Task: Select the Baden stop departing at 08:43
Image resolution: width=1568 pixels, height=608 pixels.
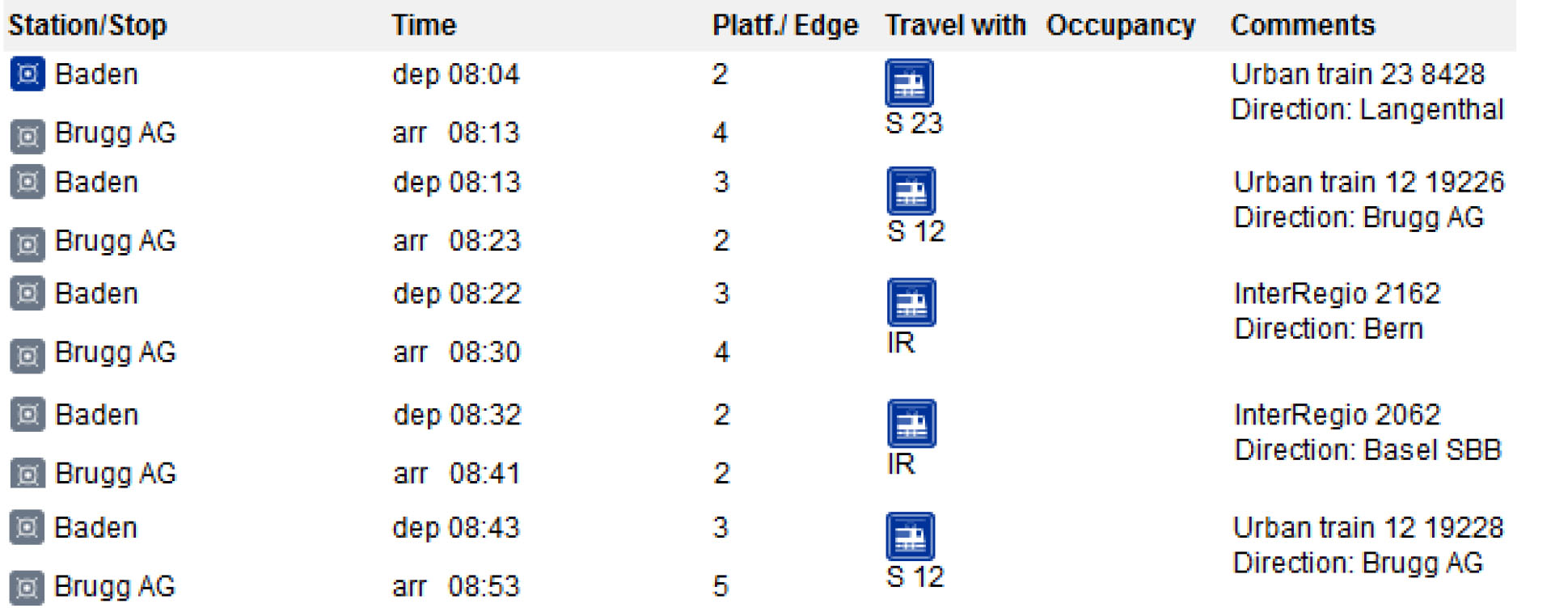Action: point(95,528)
